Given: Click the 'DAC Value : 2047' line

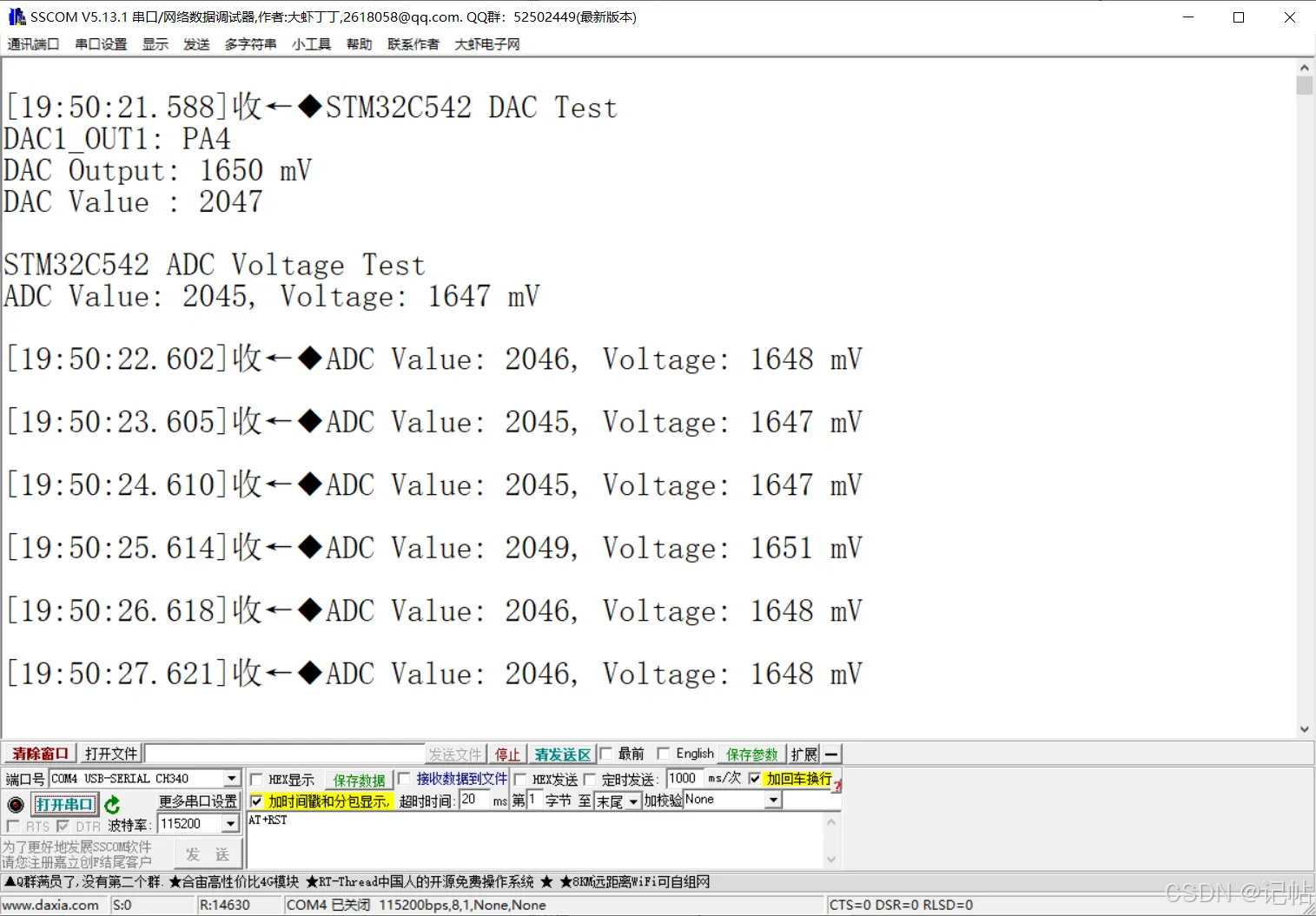Looking at the screenshot, I should (133, 201).
